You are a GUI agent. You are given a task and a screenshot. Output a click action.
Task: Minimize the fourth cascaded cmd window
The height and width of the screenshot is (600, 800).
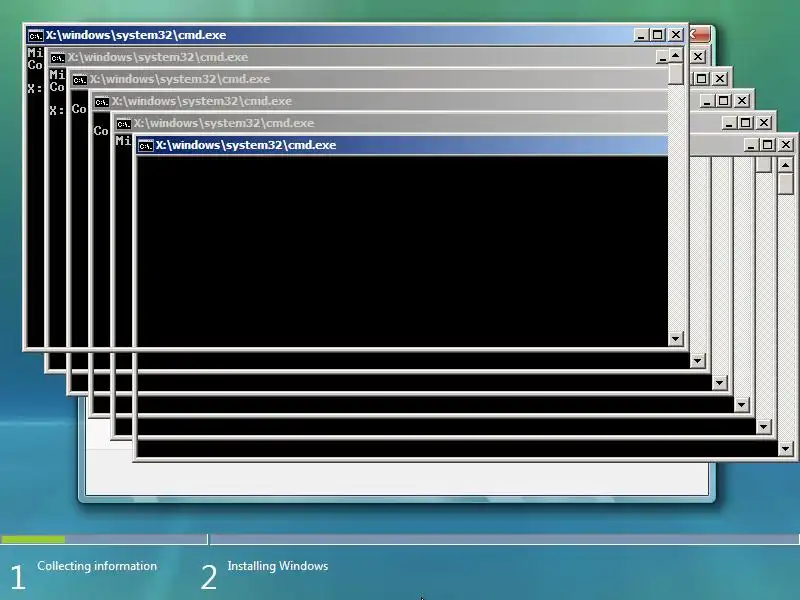coord(707,101)
